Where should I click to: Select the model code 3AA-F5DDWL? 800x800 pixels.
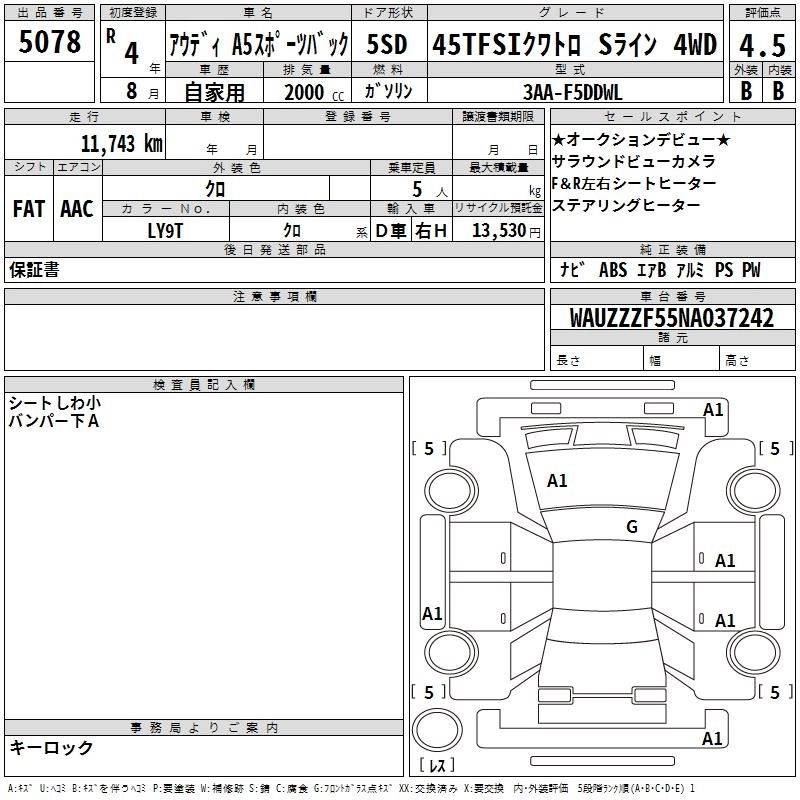tap(574, 92)
